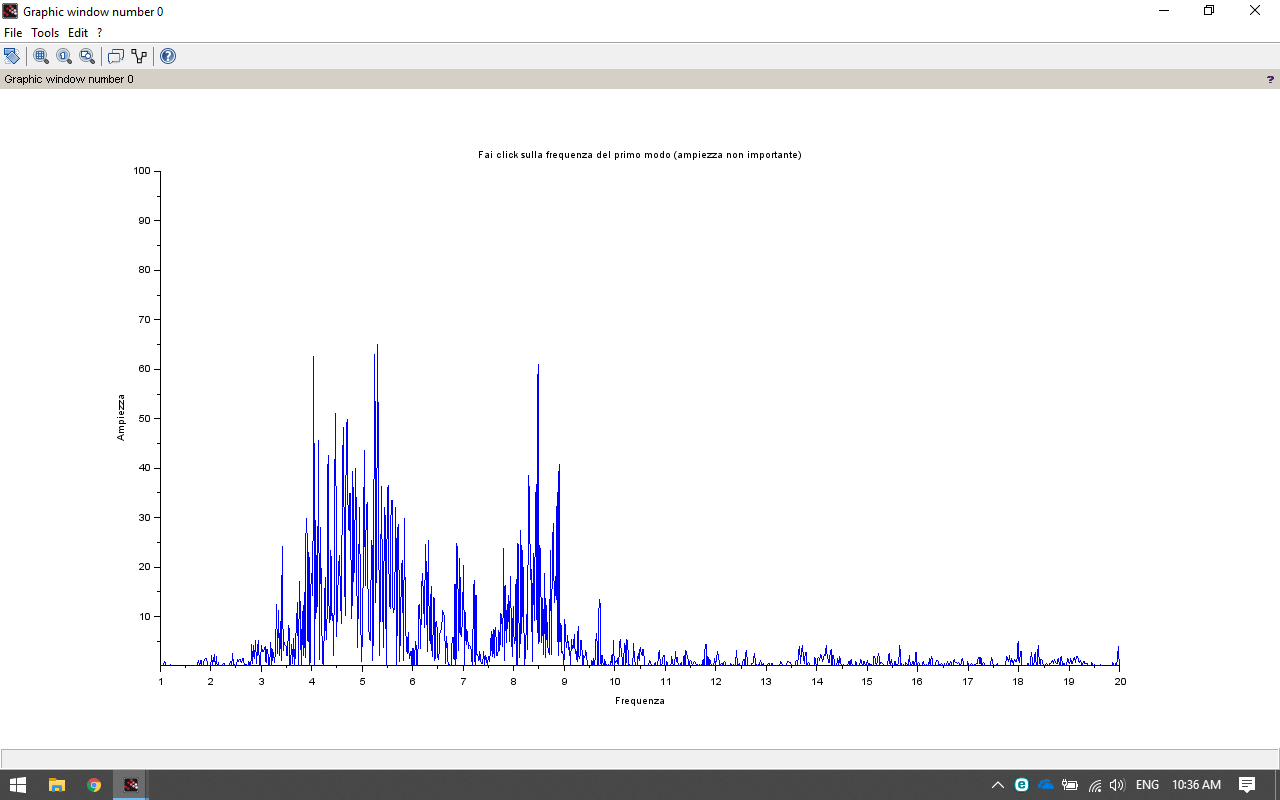Activate the zoom area magnifier tool
1280x800 pixels.
pos(41,56)
